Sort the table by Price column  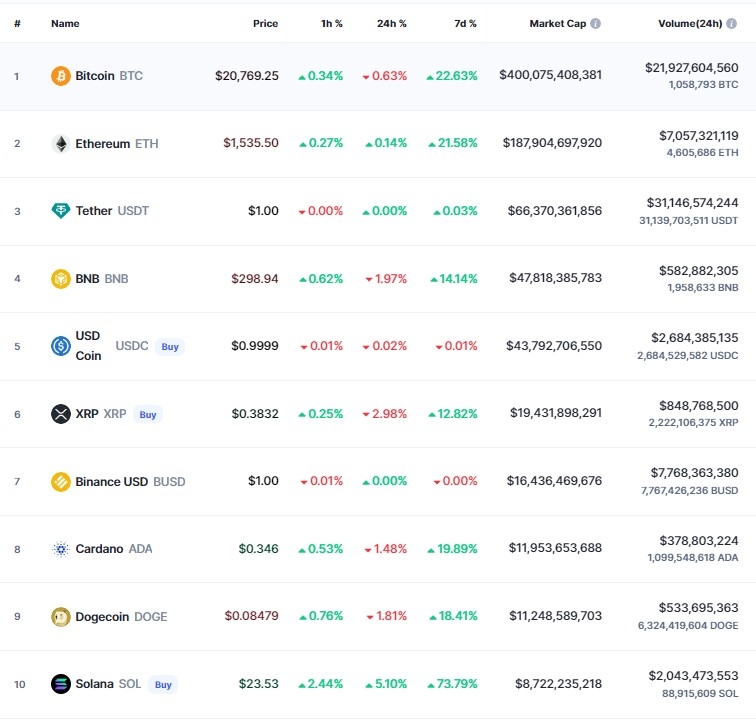pyautogui.click(x=265, y=23)
